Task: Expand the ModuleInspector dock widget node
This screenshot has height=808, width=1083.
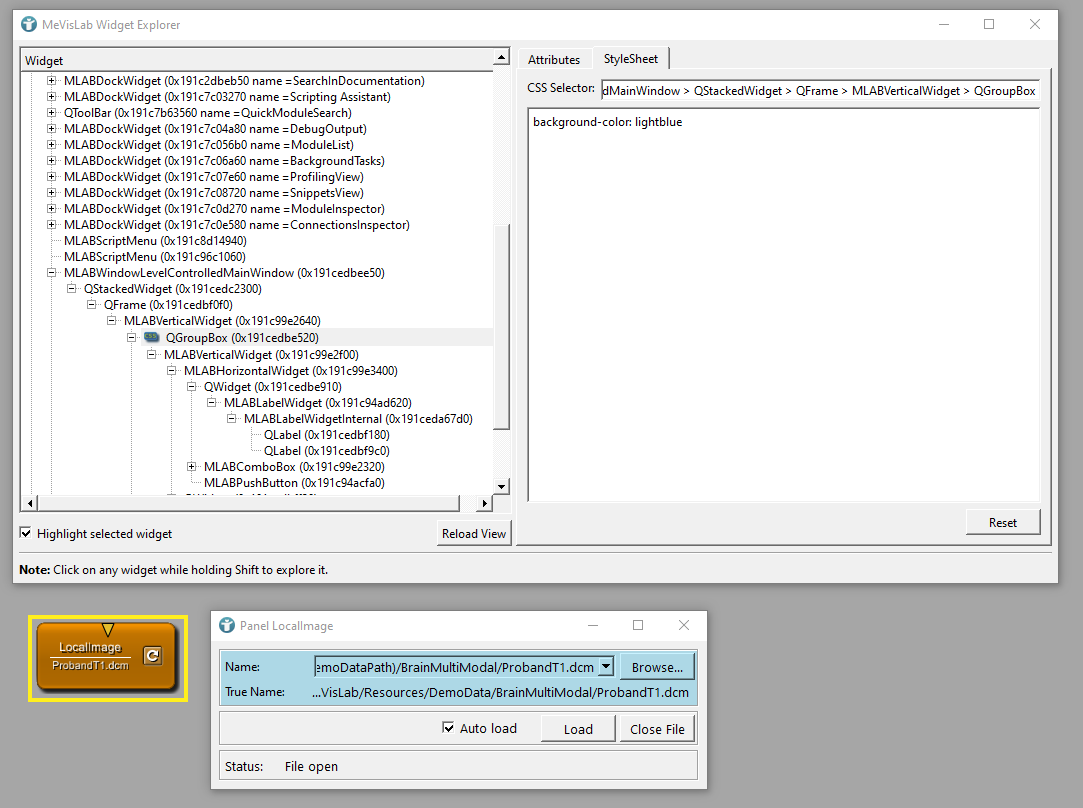Action: pyautogui.click(x=52, y=209)
